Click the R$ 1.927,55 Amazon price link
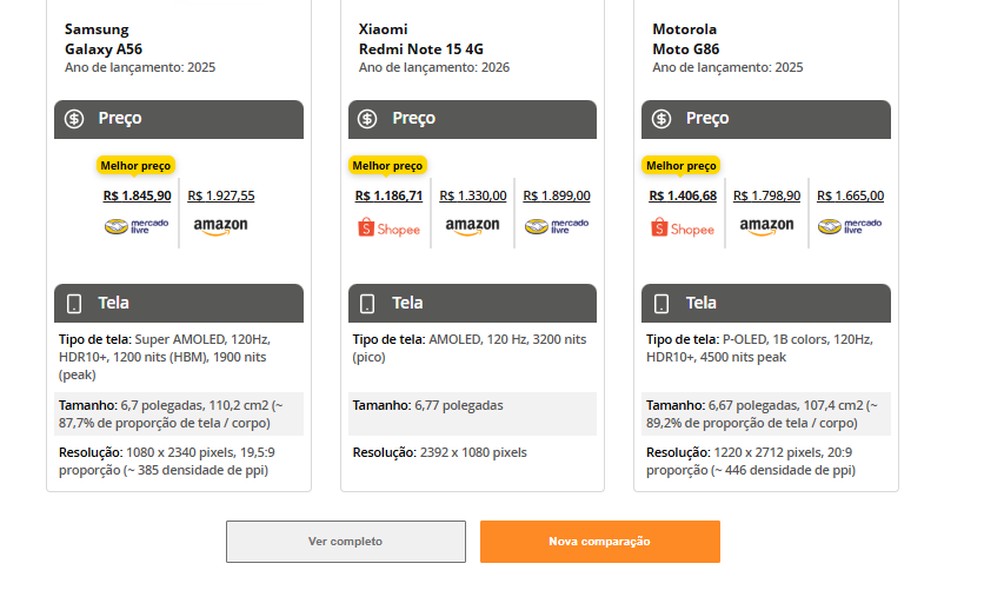Viewport: 984px width, 590px height. point(222,195)
